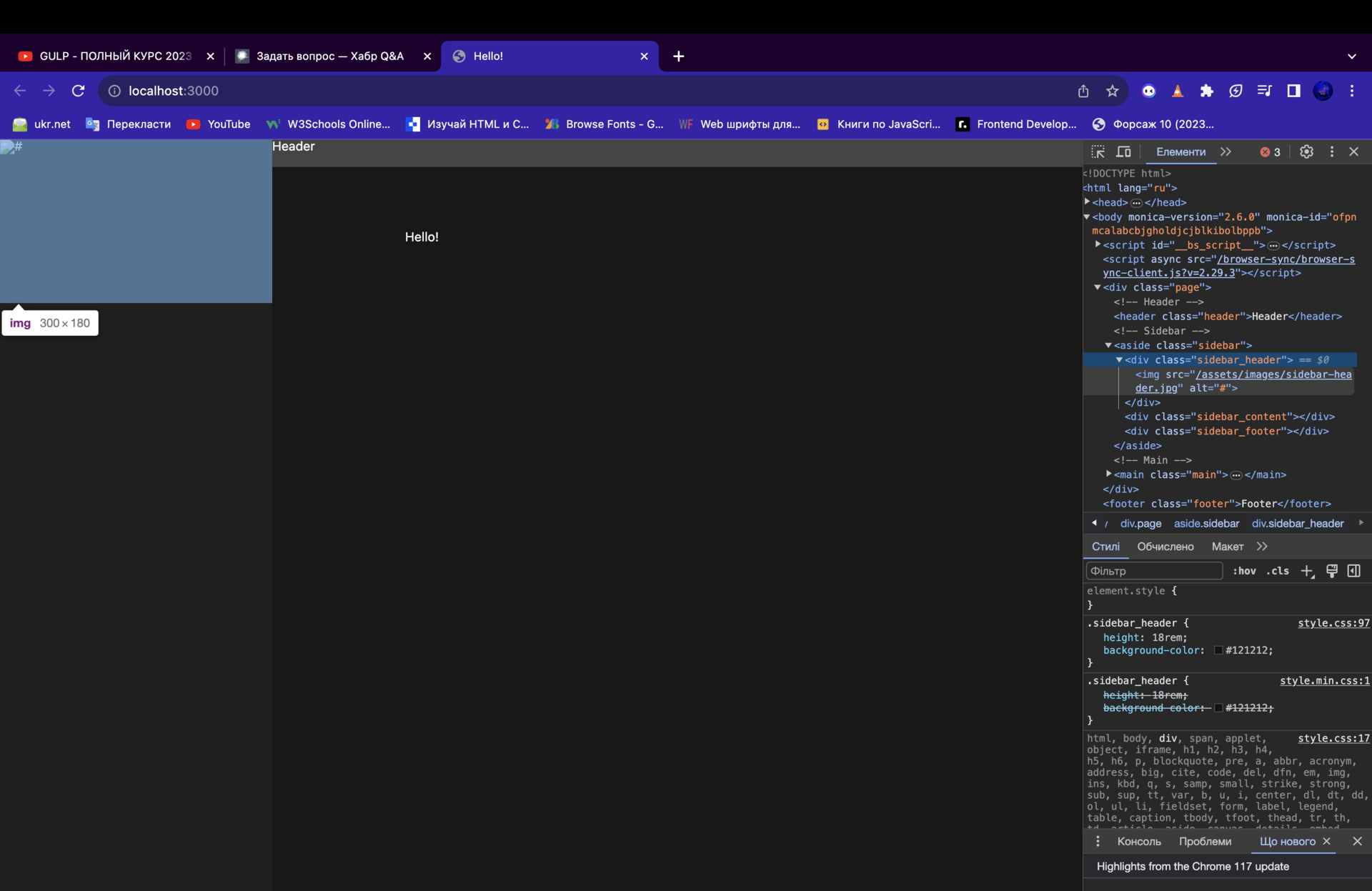Open the Проблеми drawer tab

[1206, 841]
